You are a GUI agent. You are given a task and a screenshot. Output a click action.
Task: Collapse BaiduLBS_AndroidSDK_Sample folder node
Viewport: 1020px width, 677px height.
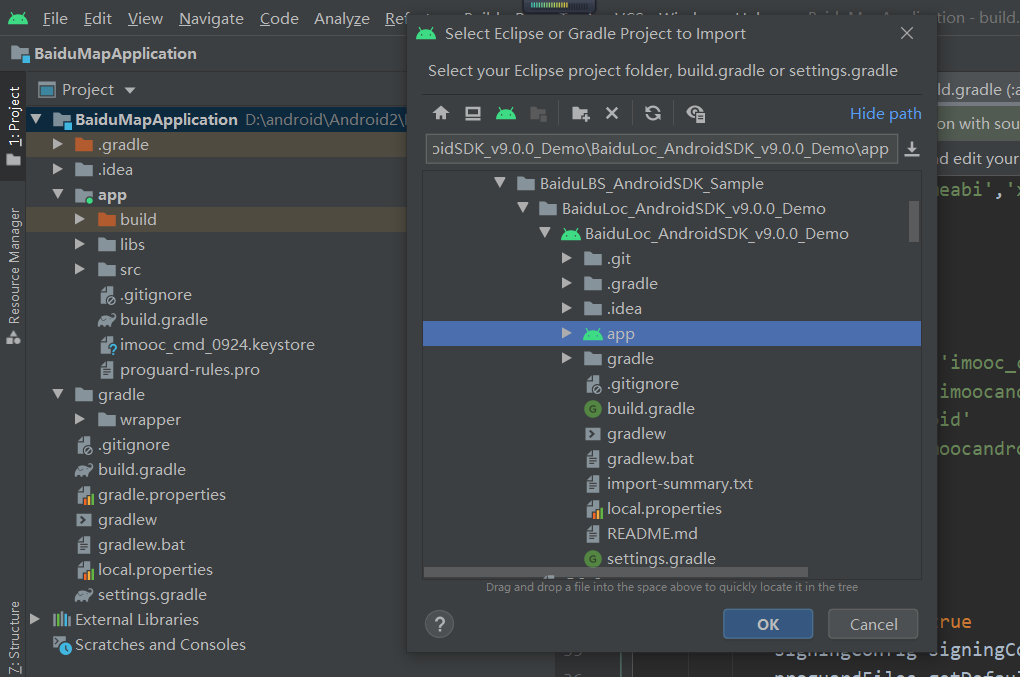click(500, 184)
